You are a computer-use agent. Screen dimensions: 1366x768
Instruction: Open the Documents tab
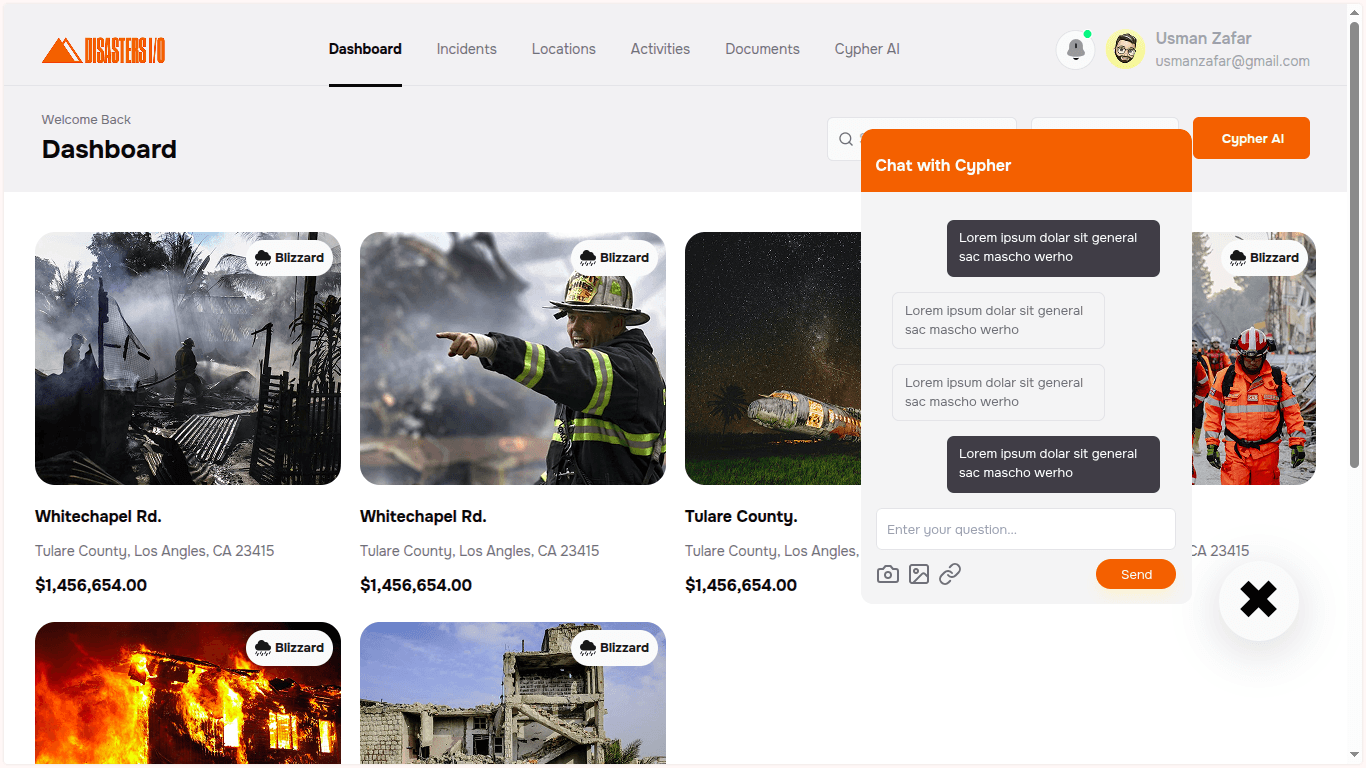coord(762,49)
